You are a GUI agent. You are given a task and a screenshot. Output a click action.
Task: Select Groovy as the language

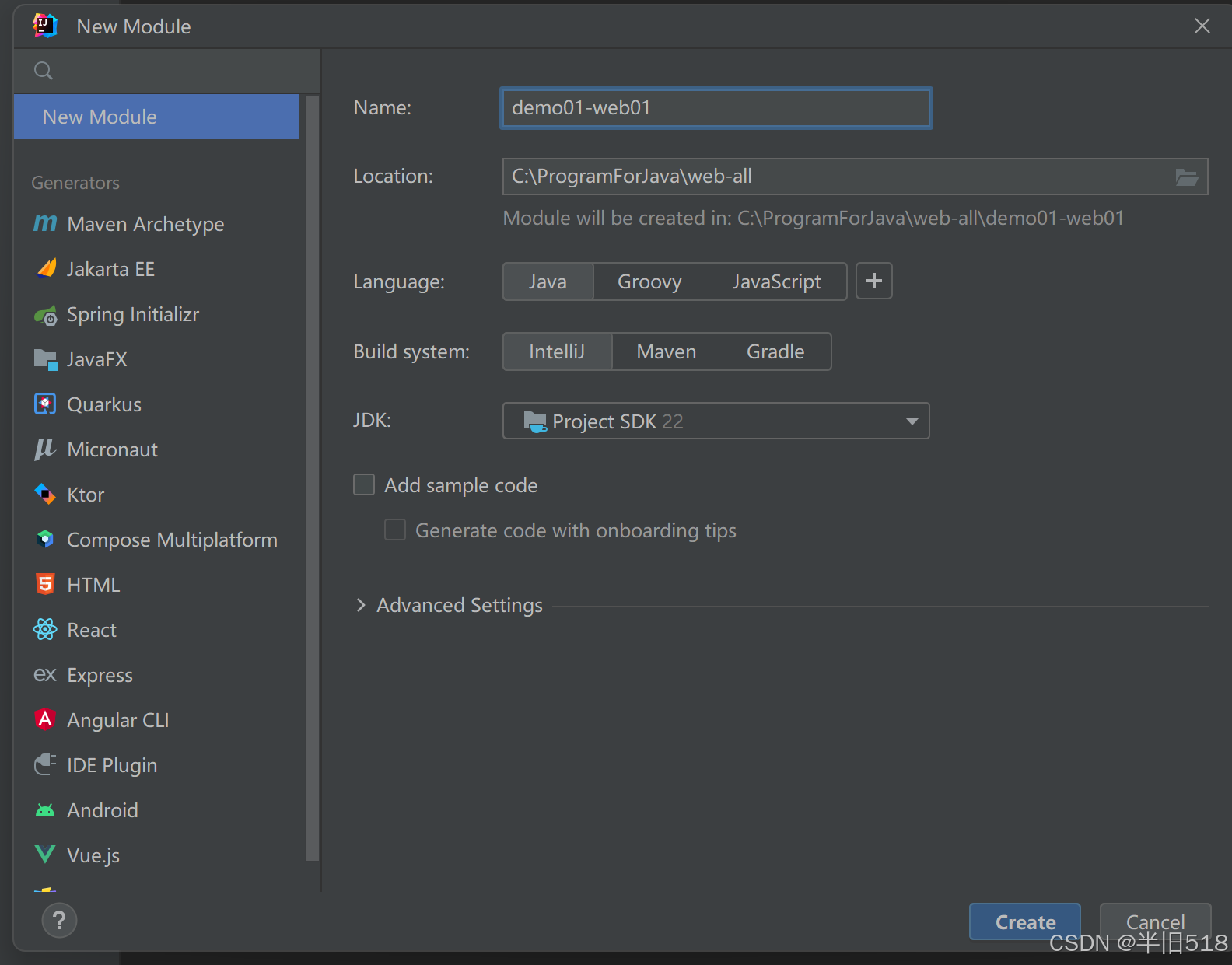[649, 281]
